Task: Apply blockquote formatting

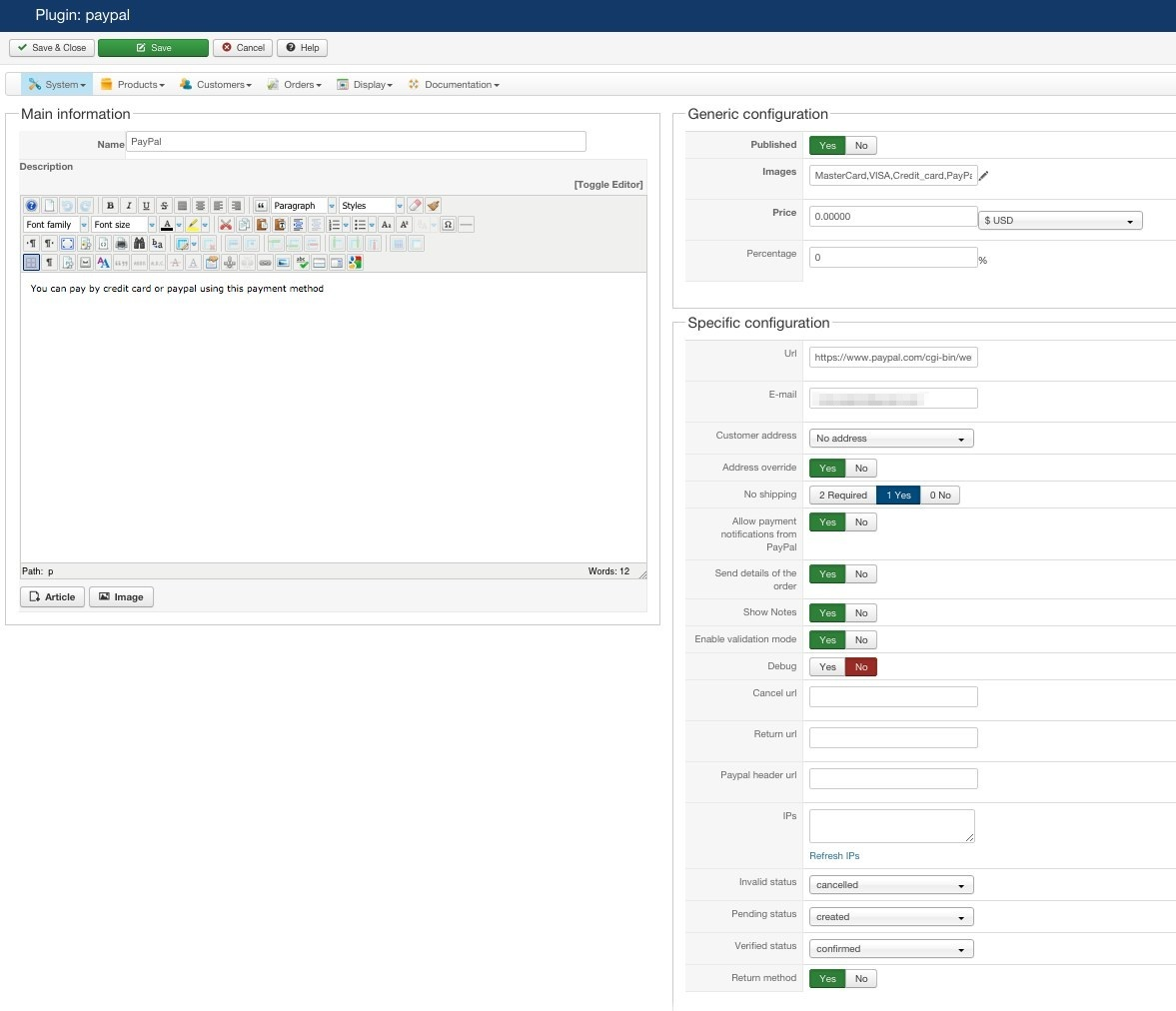Action: [x=261, y=206]
